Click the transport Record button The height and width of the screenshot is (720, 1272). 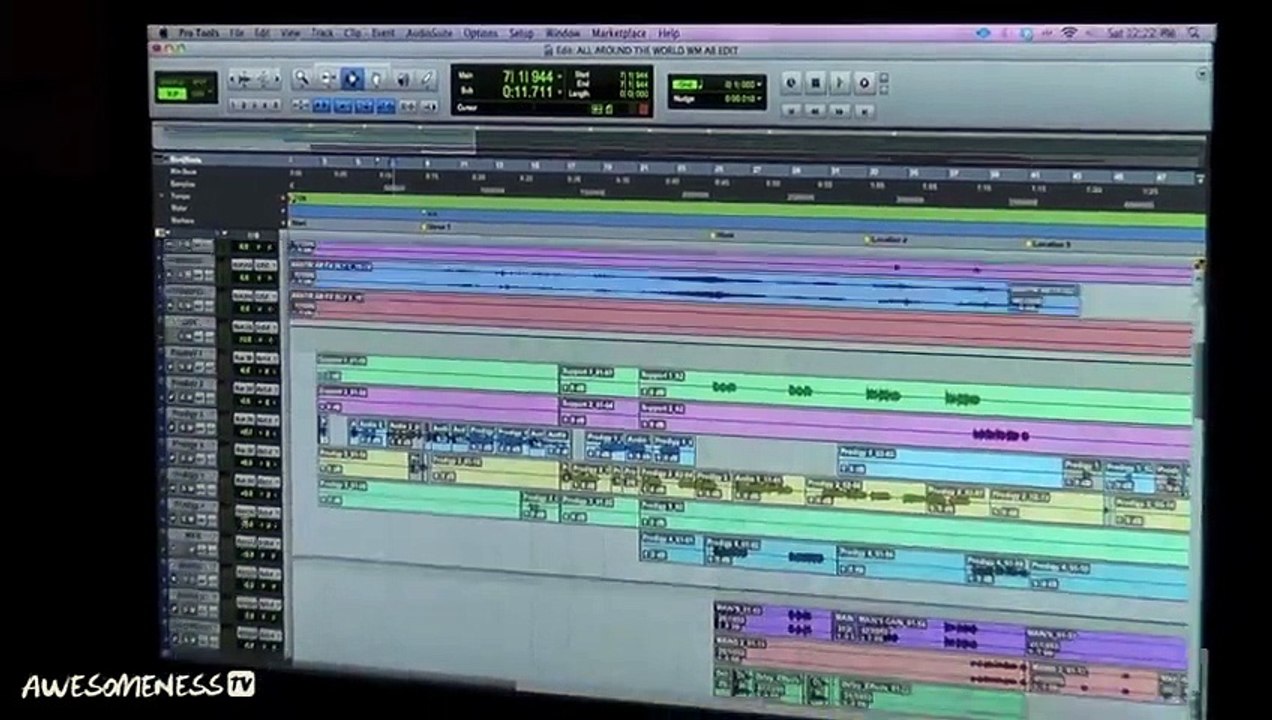tap(865, 84)
